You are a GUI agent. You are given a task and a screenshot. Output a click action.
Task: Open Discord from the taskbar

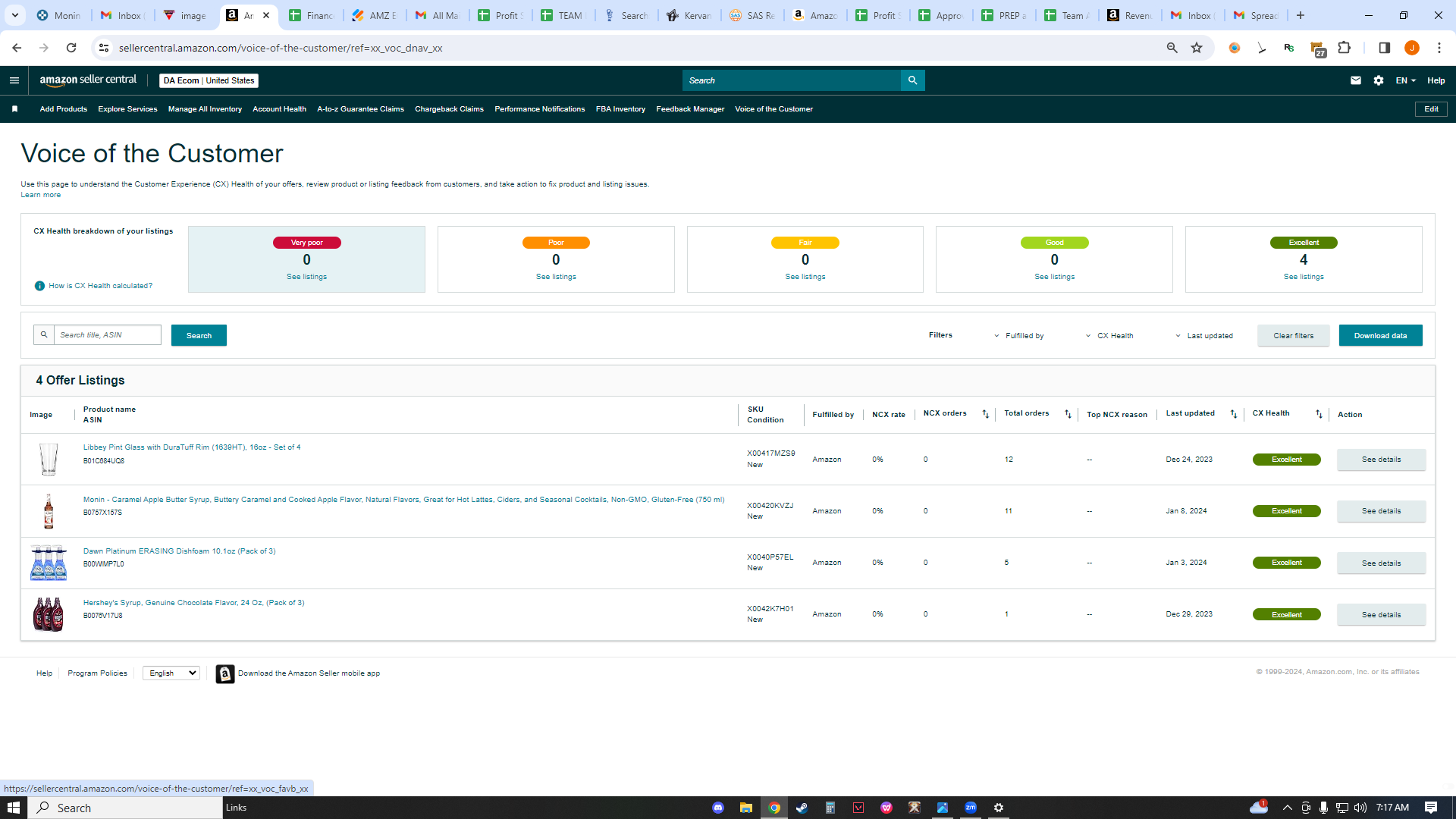[718, 808]
